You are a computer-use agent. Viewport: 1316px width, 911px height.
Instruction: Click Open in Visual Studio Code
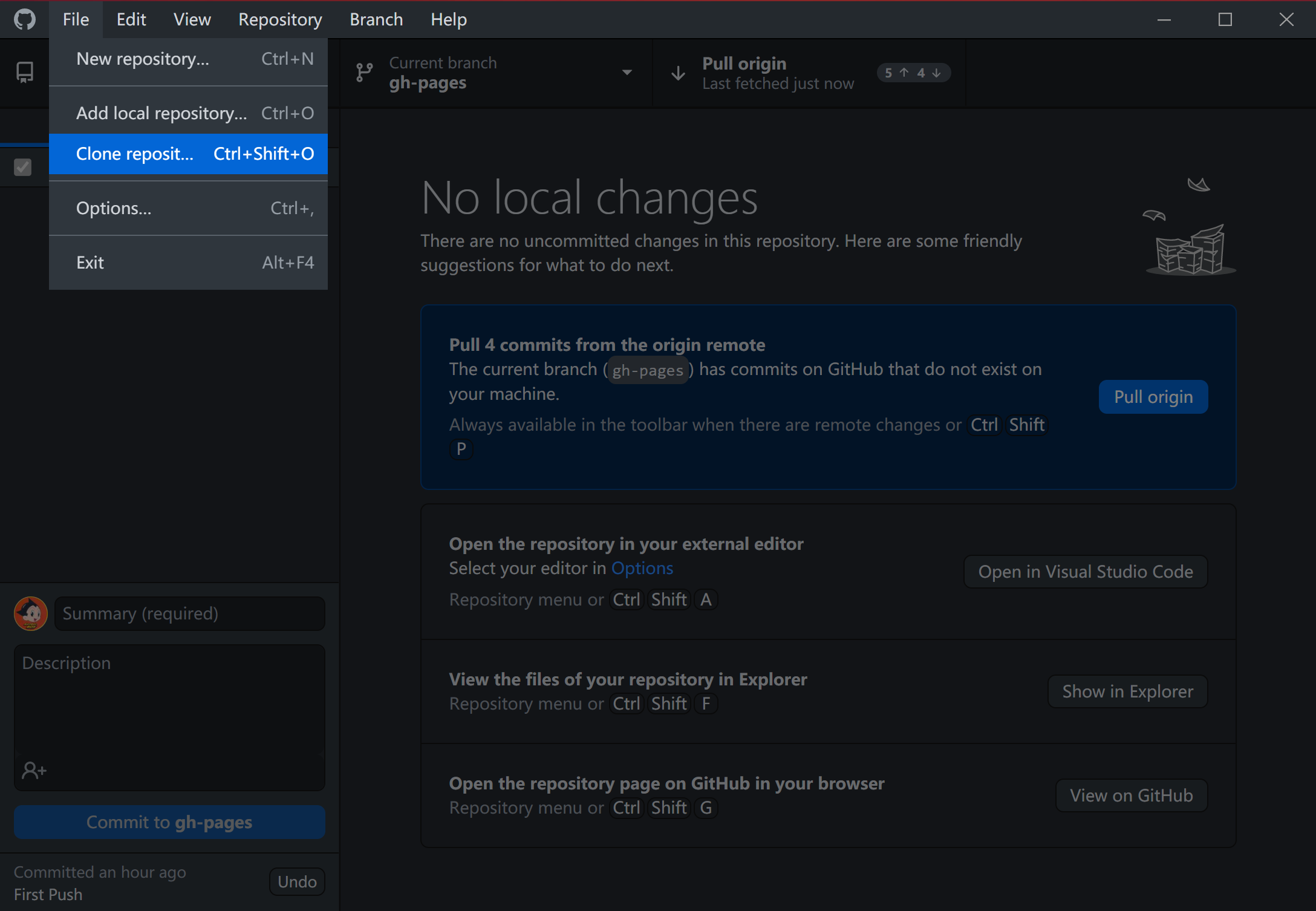[x=1085, y=572]
